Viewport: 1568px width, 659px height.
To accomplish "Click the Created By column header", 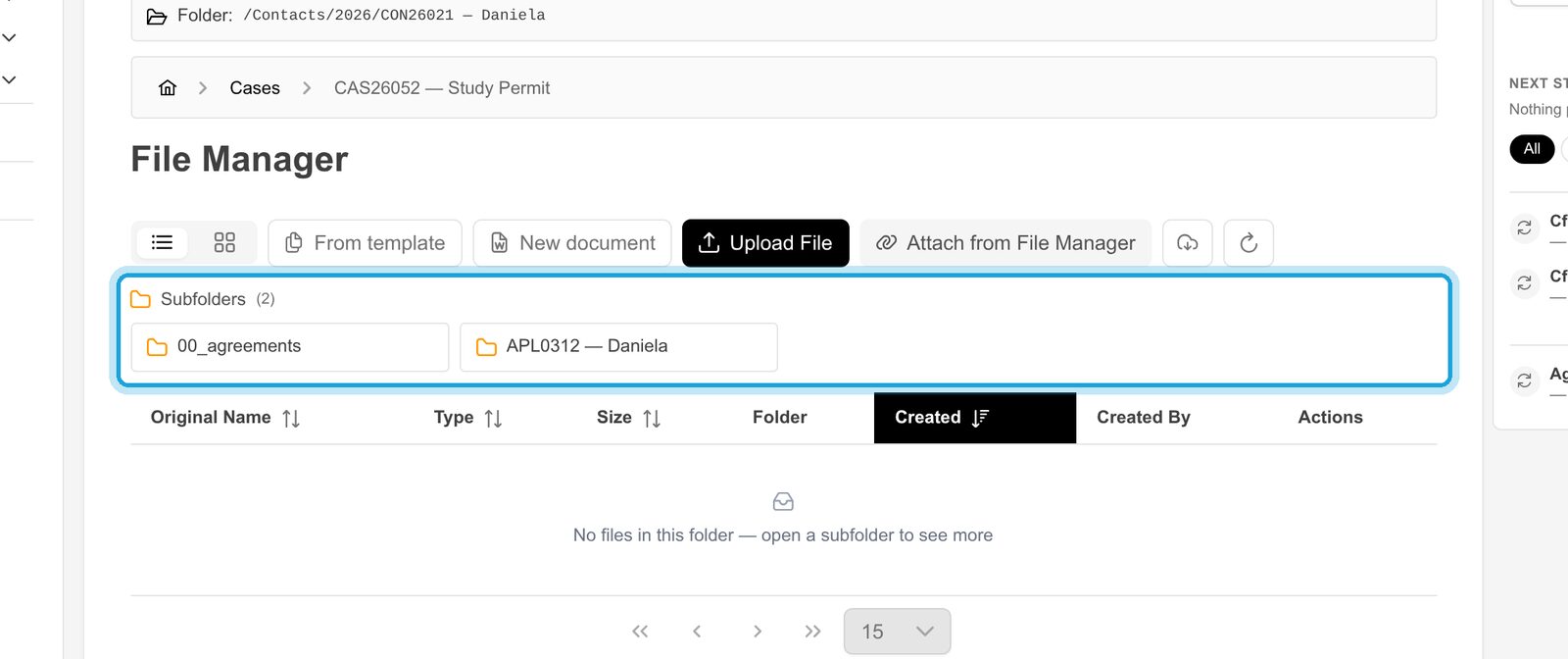I will coord(1144,418).
